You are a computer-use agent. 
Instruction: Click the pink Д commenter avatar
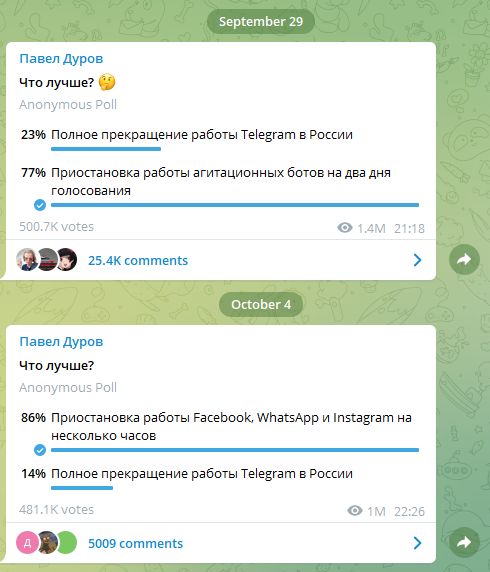[x=27, y=543]
